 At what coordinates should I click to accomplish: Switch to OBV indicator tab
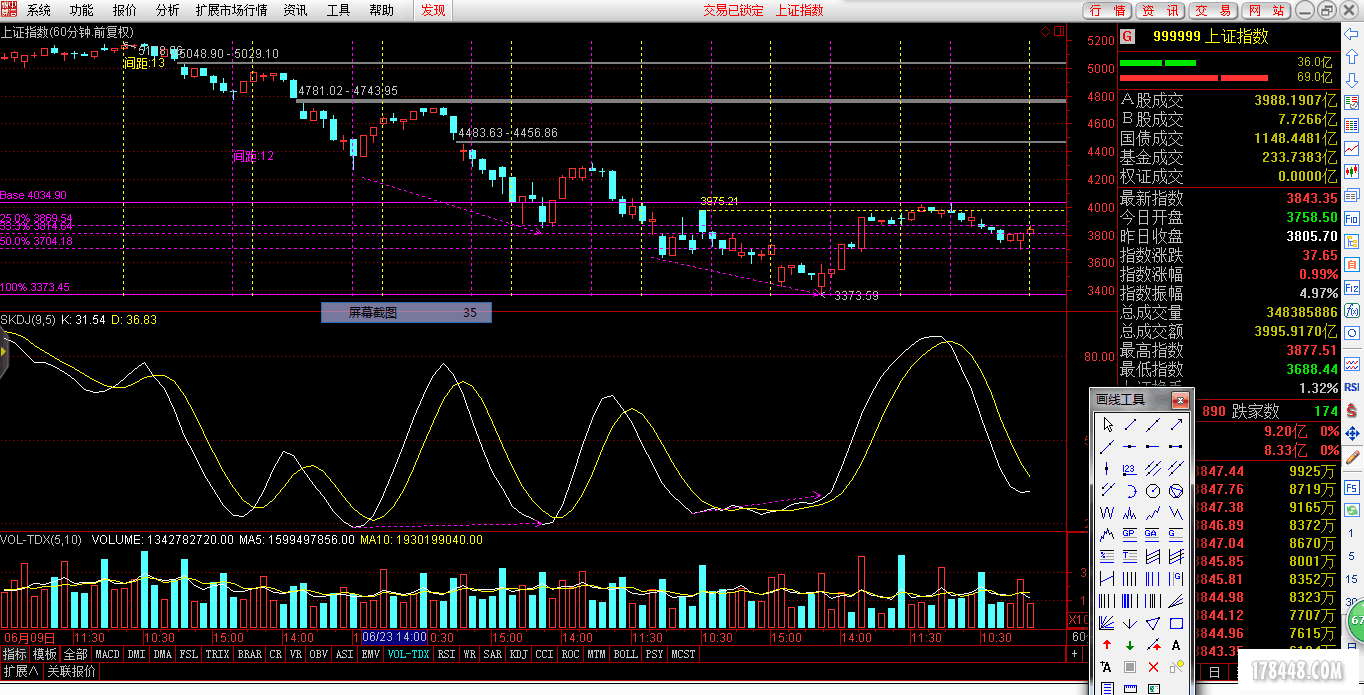click(x=318, y=654)
